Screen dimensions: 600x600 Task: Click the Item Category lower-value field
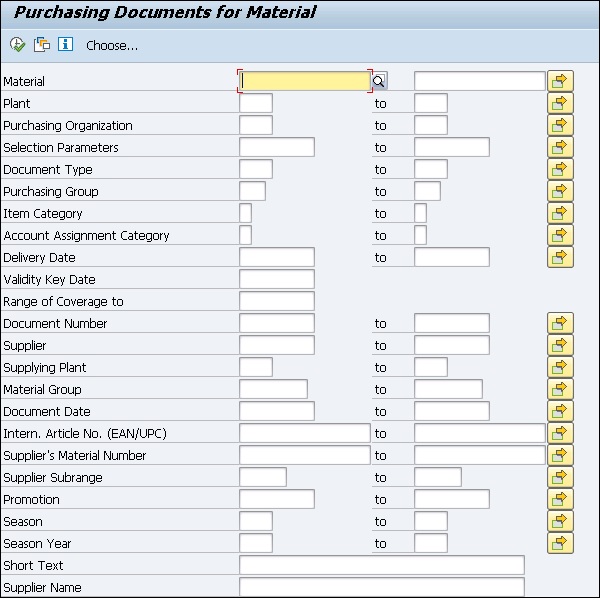(246, 213)
